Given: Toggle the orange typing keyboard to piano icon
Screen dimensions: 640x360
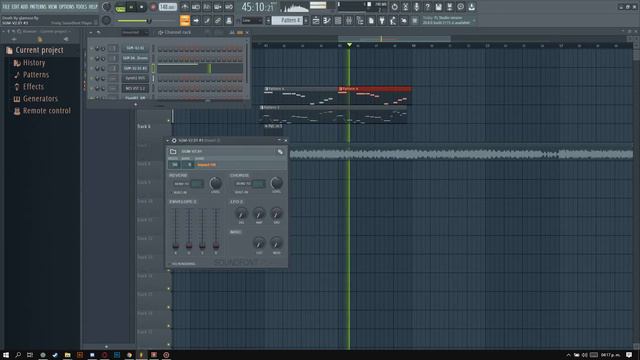Looking at the screenshot, I should pos(184,20).
